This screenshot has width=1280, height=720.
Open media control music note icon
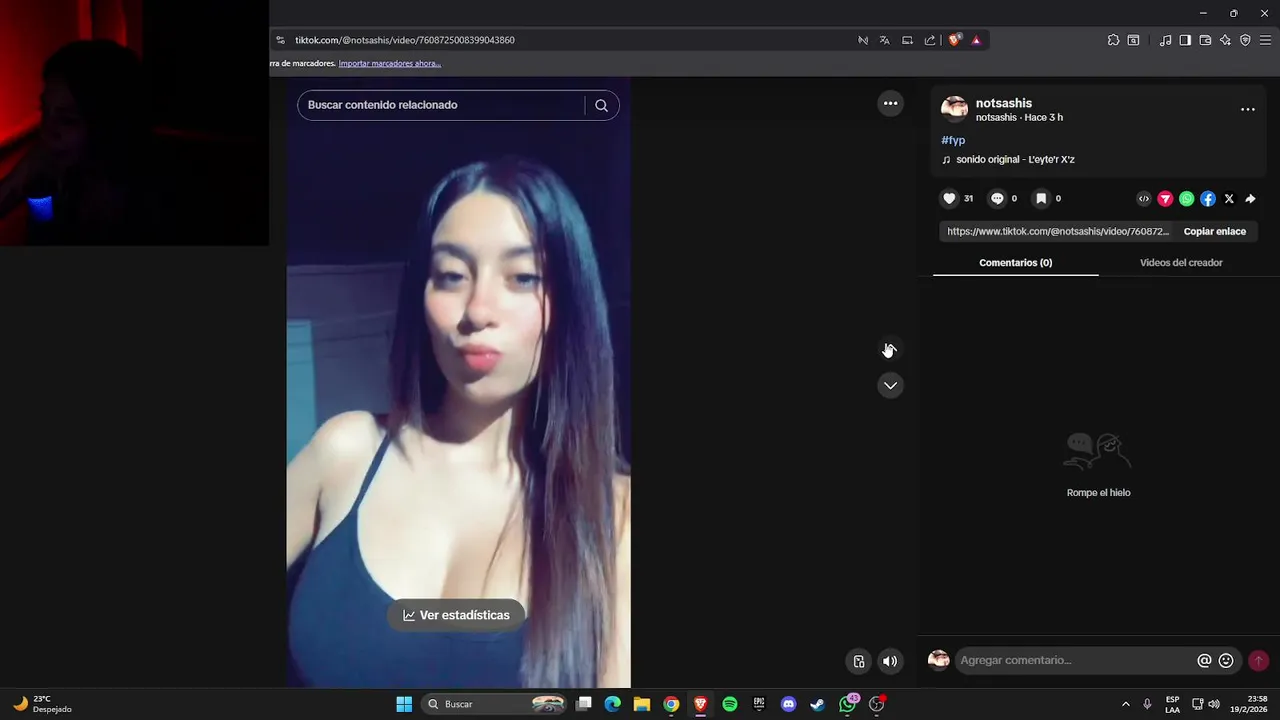point(1166,40)
